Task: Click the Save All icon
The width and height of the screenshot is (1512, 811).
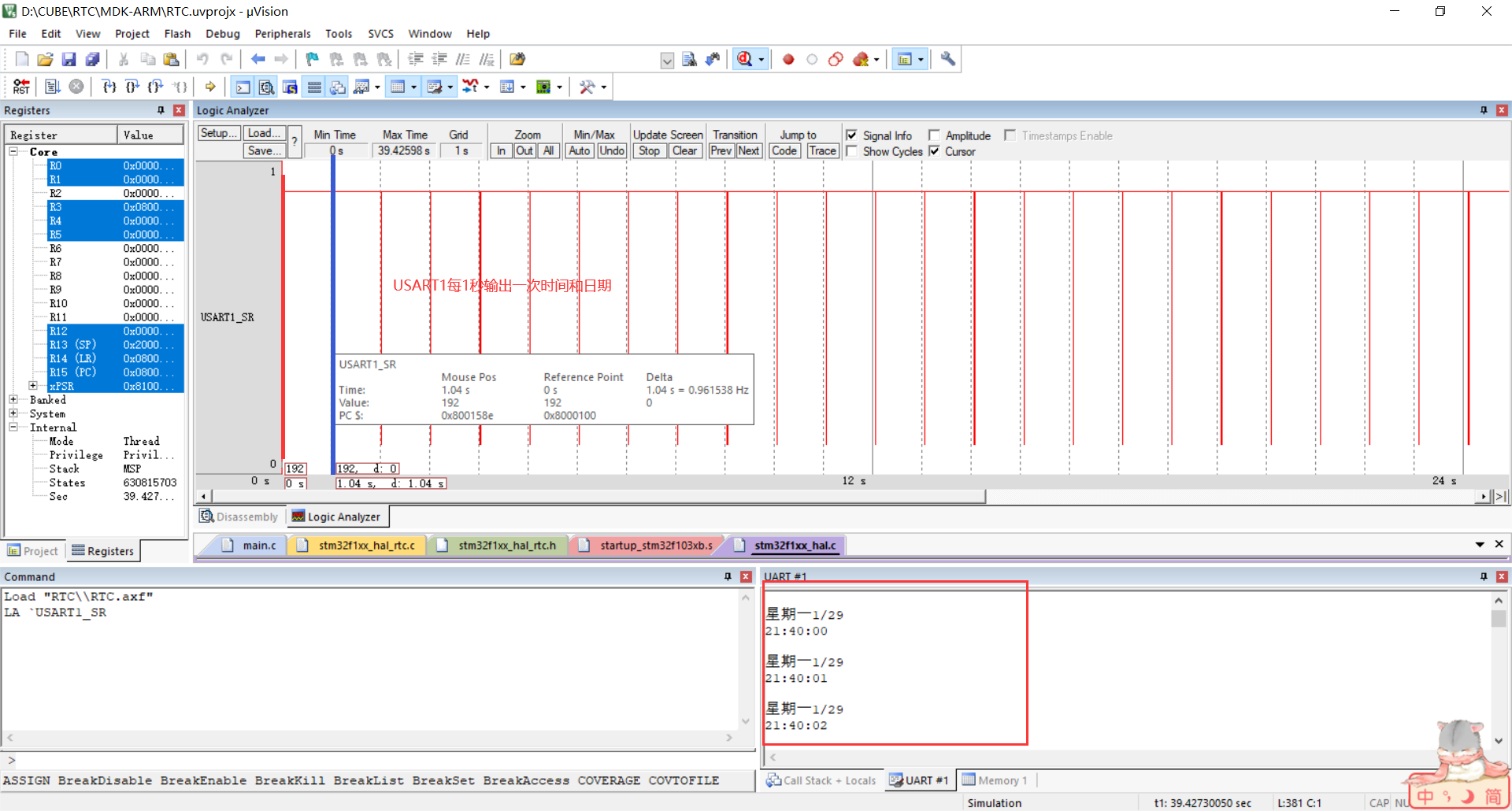Action: [x=93, y=59]
